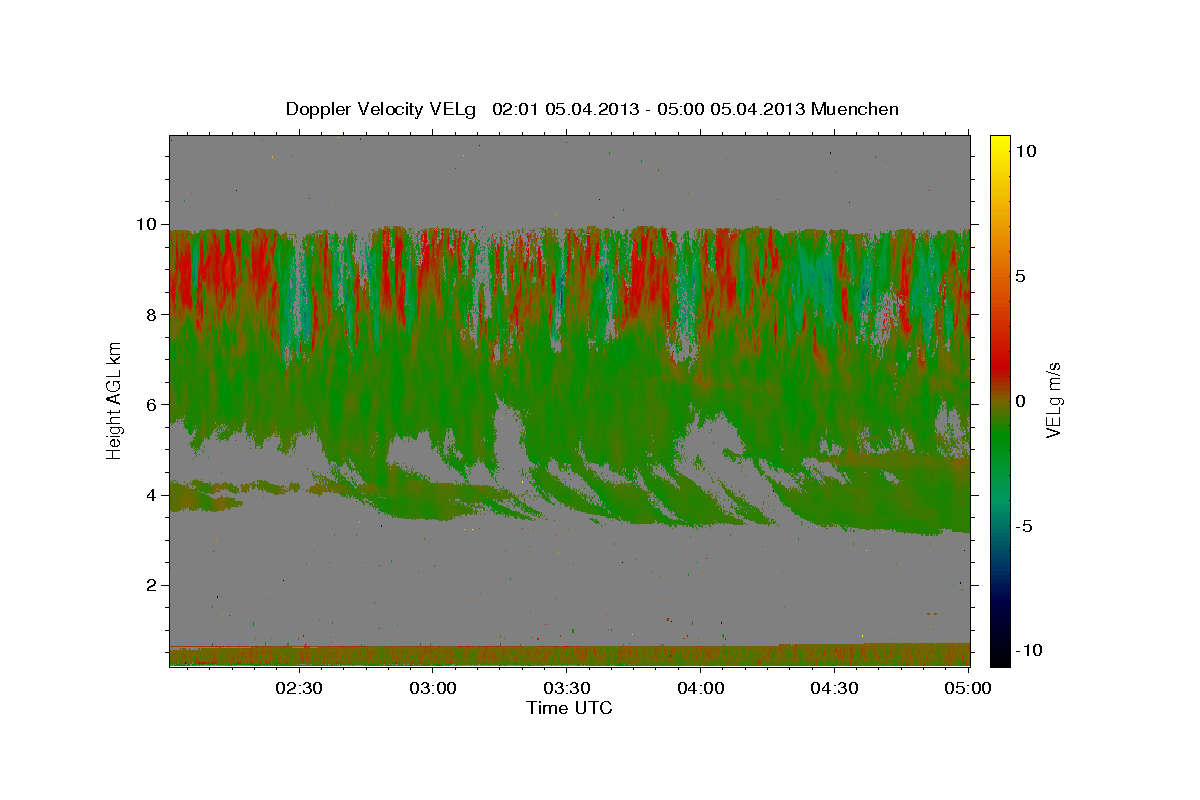1200x800 pixels.
Task: Pick the yellow top of the colorbar
Action: point(999,145)
